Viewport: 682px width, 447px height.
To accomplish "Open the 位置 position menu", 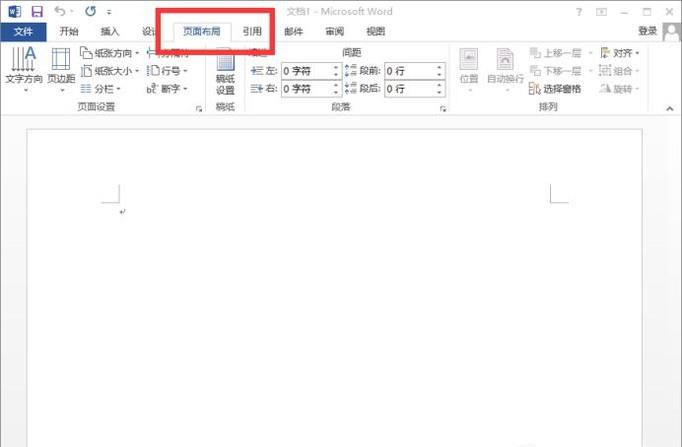I will [x=469, y=70].
